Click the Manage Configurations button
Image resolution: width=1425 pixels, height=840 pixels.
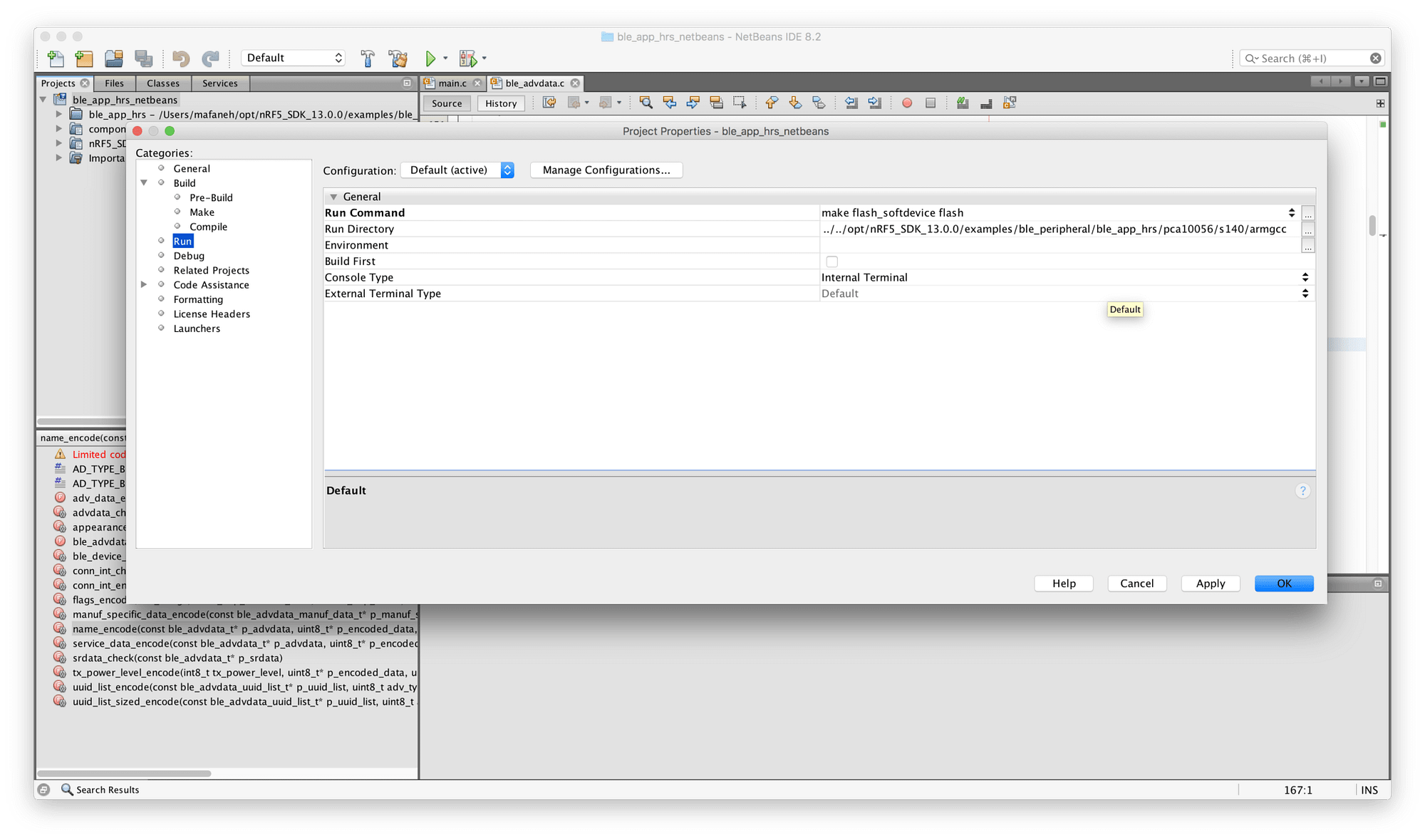click(x=605, y=170)
